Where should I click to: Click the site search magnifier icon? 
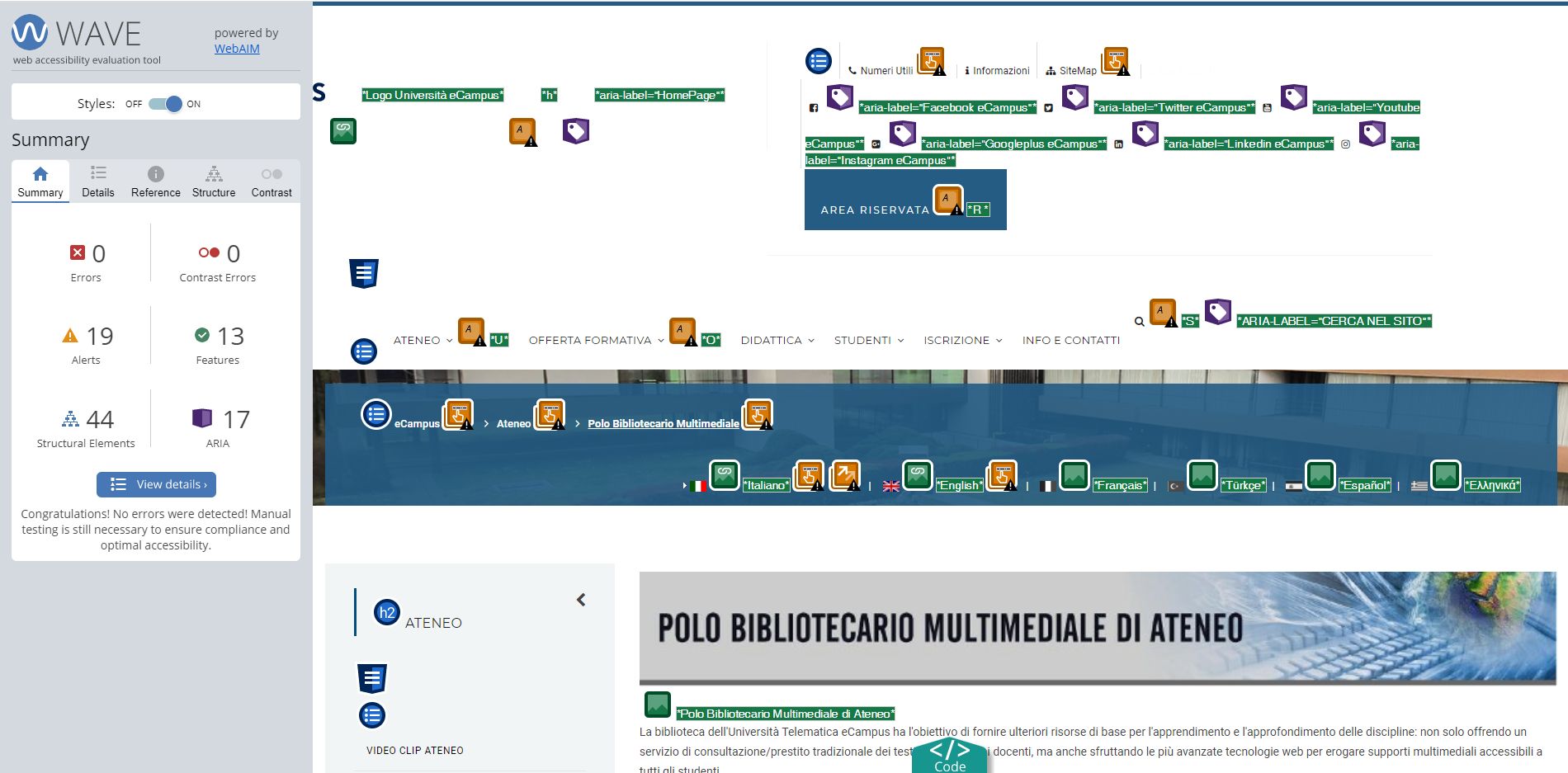1140,322
